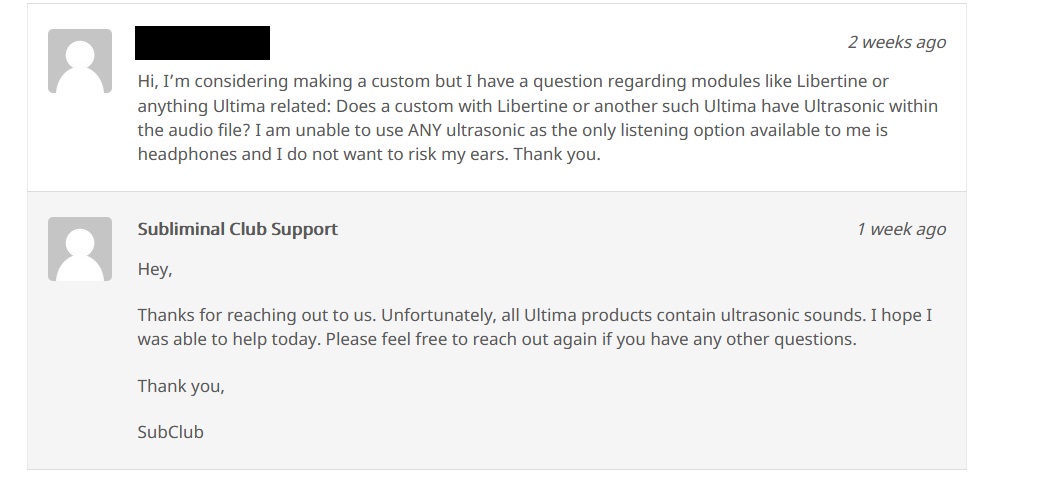Click 'Thank you.' ending the first comment

[x=557, y=154]
